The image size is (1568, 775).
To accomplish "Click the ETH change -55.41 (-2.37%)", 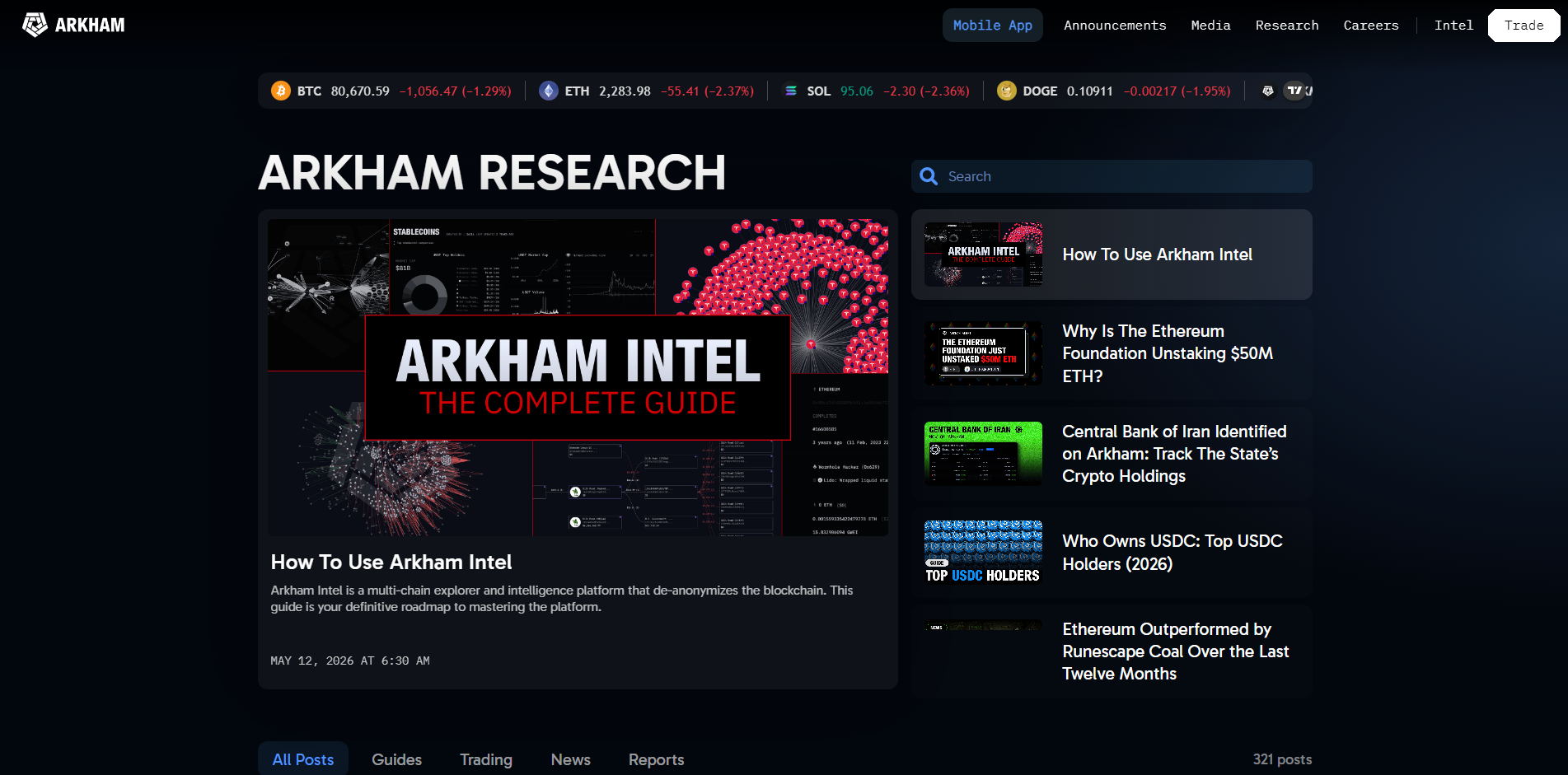I will [x=707, y=91].
